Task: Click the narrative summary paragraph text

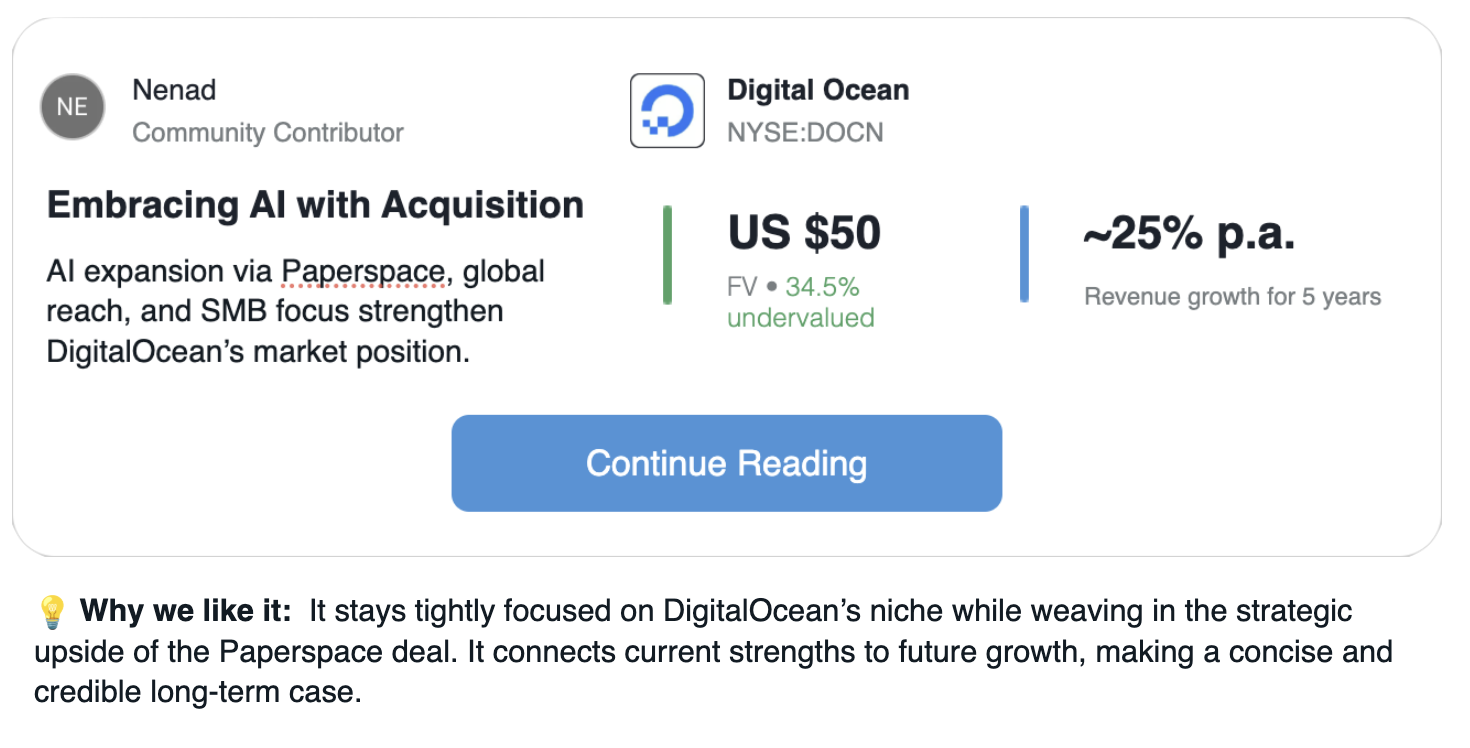Action: [296, 311]
